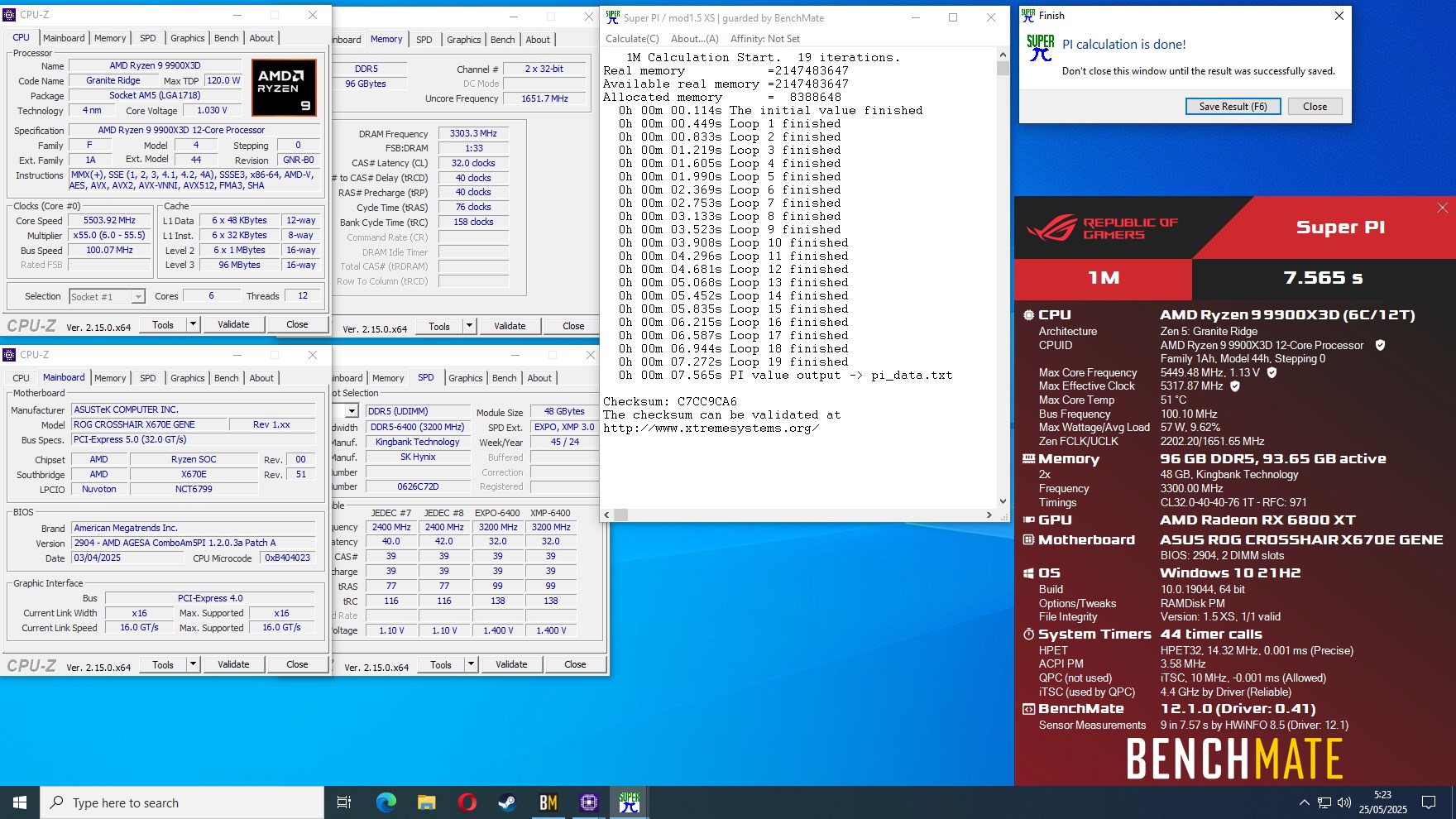Click the Memory section icon in BenchMate panel
The height and width of the screenshot is (819, 1456).
pos(1029,458)
